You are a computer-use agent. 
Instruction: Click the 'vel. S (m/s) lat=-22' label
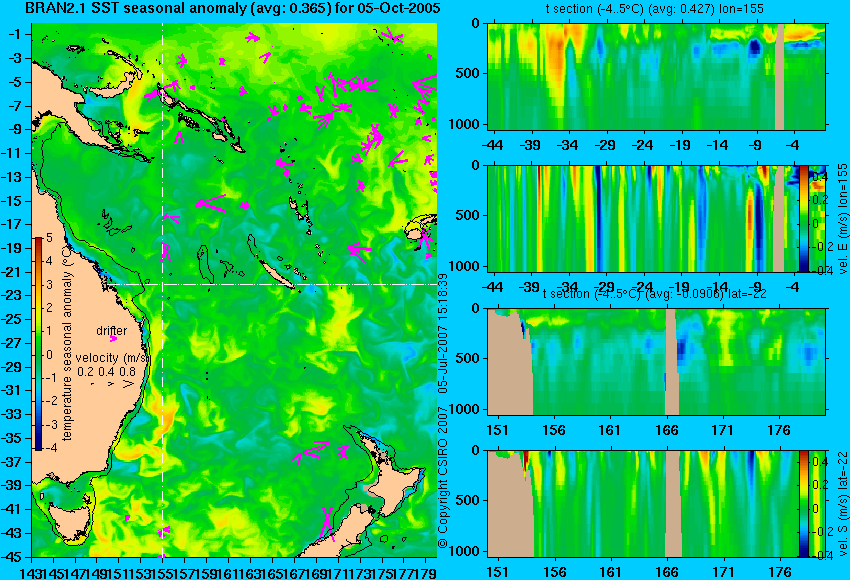pos(843,504)
